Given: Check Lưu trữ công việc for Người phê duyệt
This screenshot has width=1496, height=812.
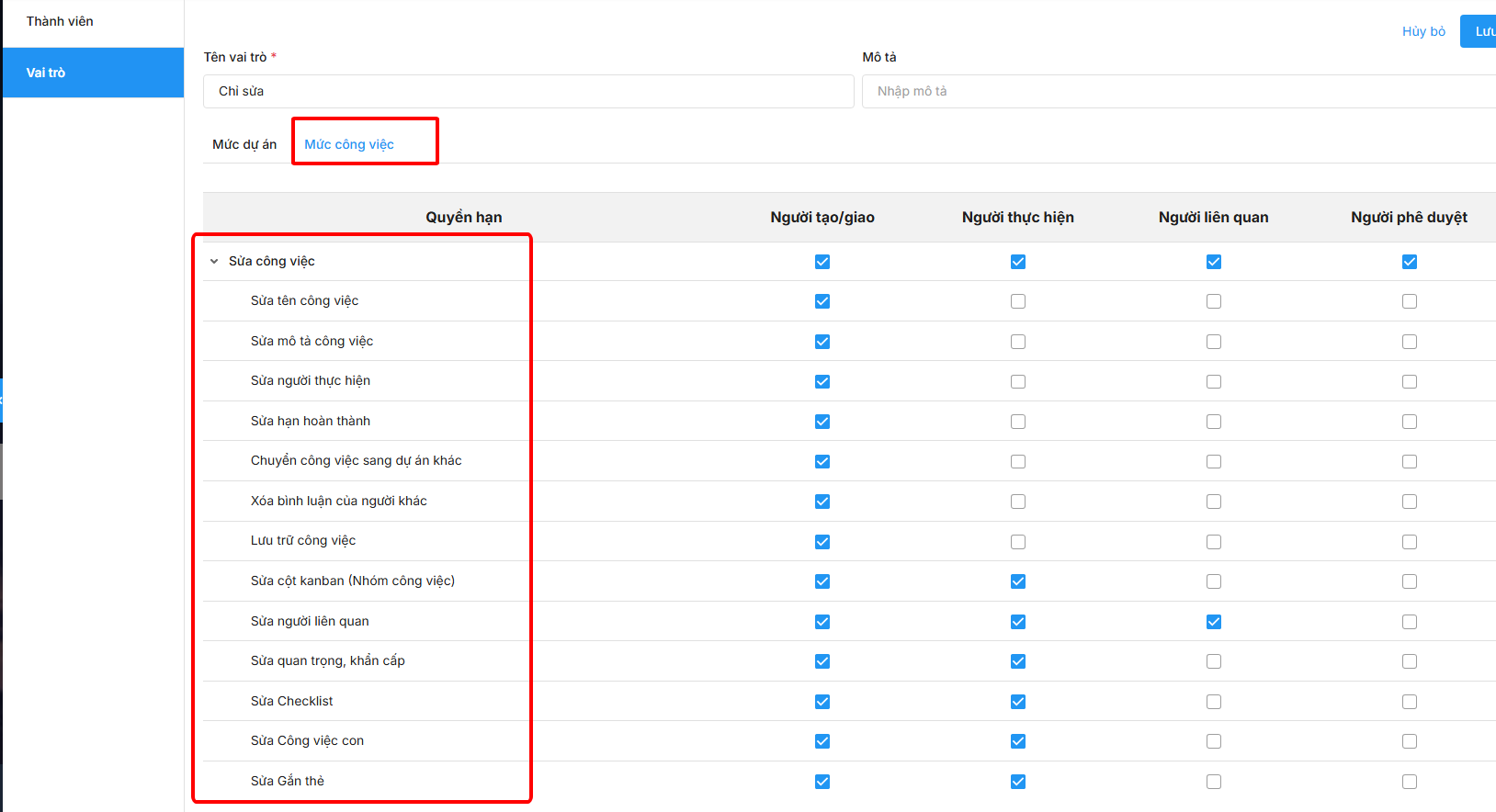Looking at the screenshot, I should pyautogui.click(x=1410, y=542).
